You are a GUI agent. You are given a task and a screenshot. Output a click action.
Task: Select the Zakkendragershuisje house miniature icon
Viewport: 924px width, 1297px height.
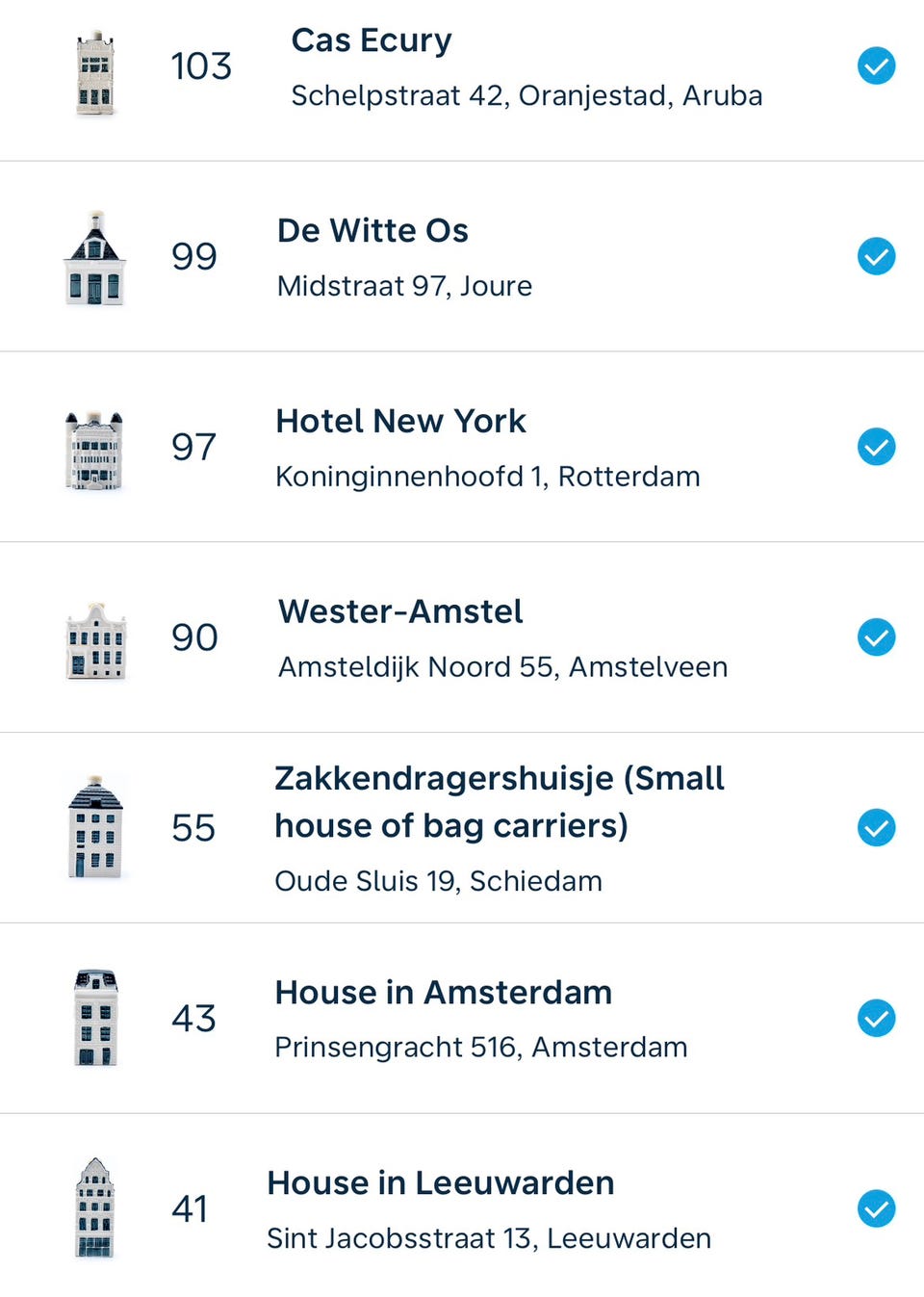[x=95, y=827]
